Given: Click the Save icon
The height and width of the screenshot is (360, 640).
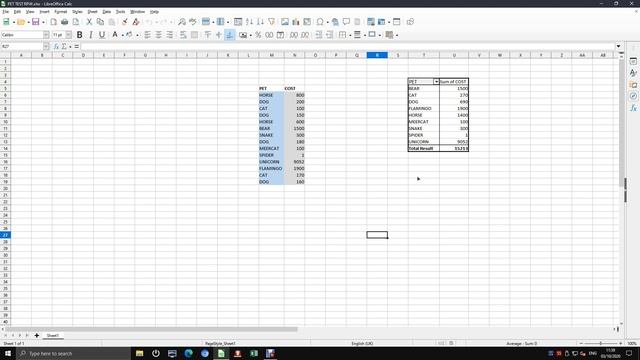Looking at the screenshot, I should tap(36, 22).
